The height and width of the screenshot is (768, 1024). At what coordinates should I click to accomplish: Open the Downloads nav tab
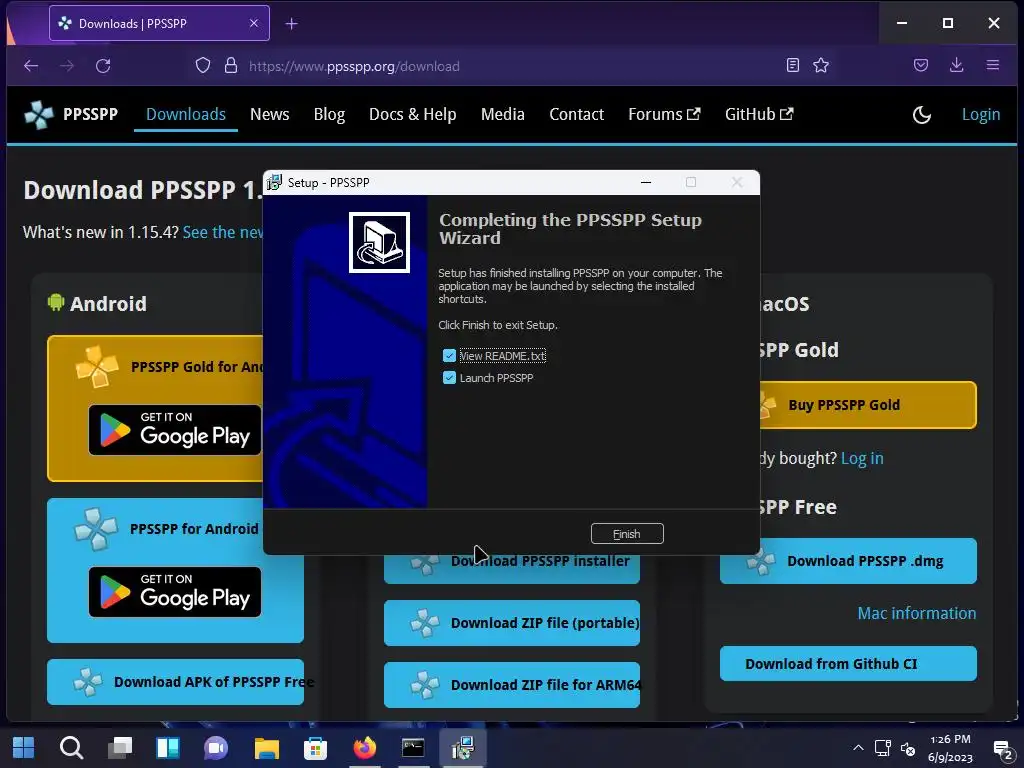point(185,114)
